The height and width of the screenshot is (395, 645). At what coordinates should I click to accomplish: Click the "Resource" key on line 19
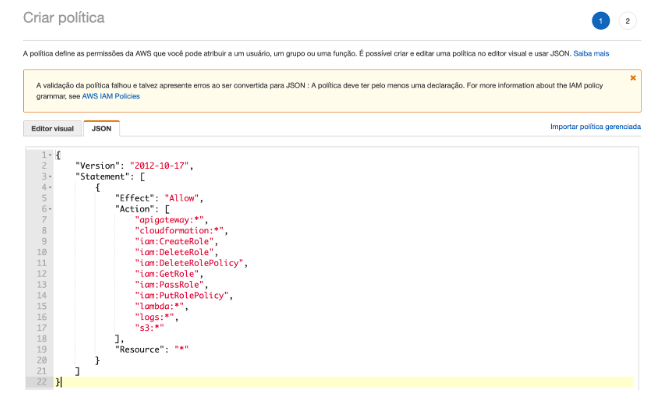[x=139, y=350]
